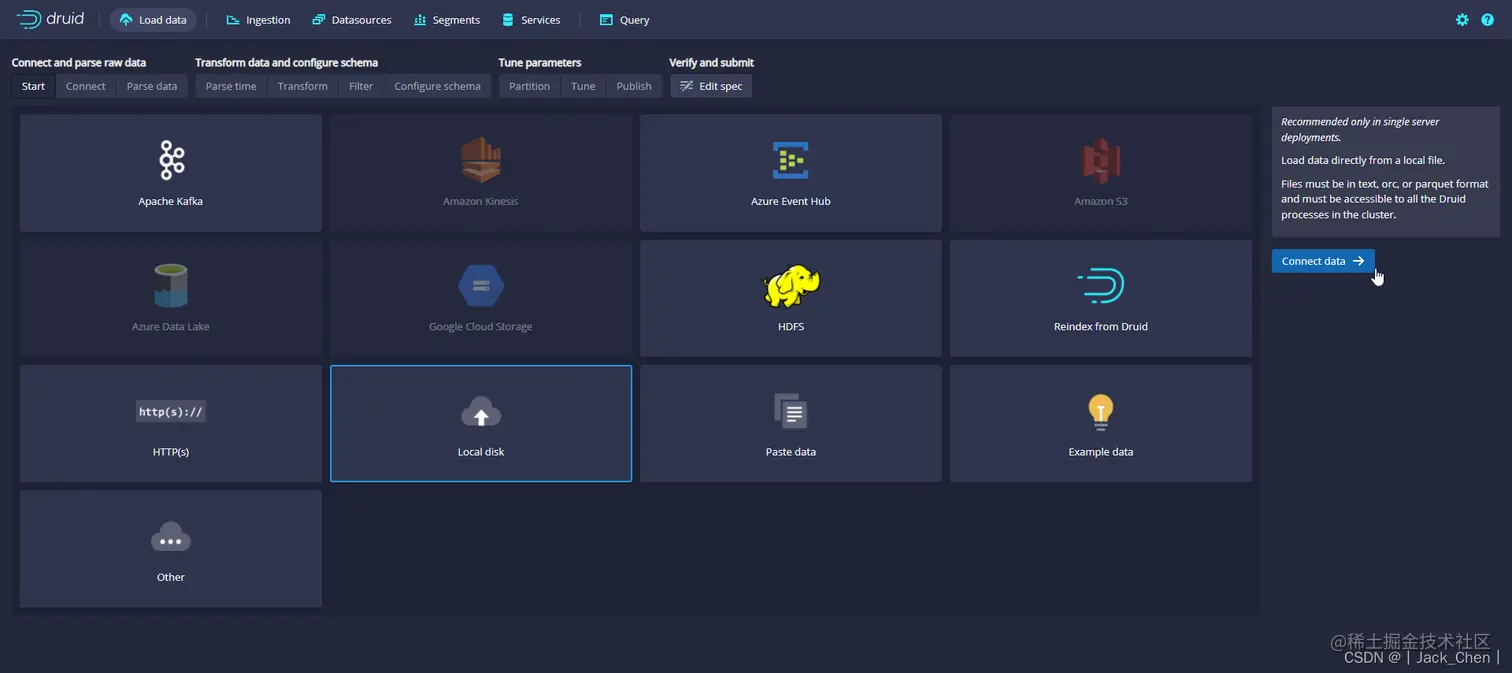The image size is (1512, 673).
Task: Click the Azure Event Hub card label
Action: (791, 201)
